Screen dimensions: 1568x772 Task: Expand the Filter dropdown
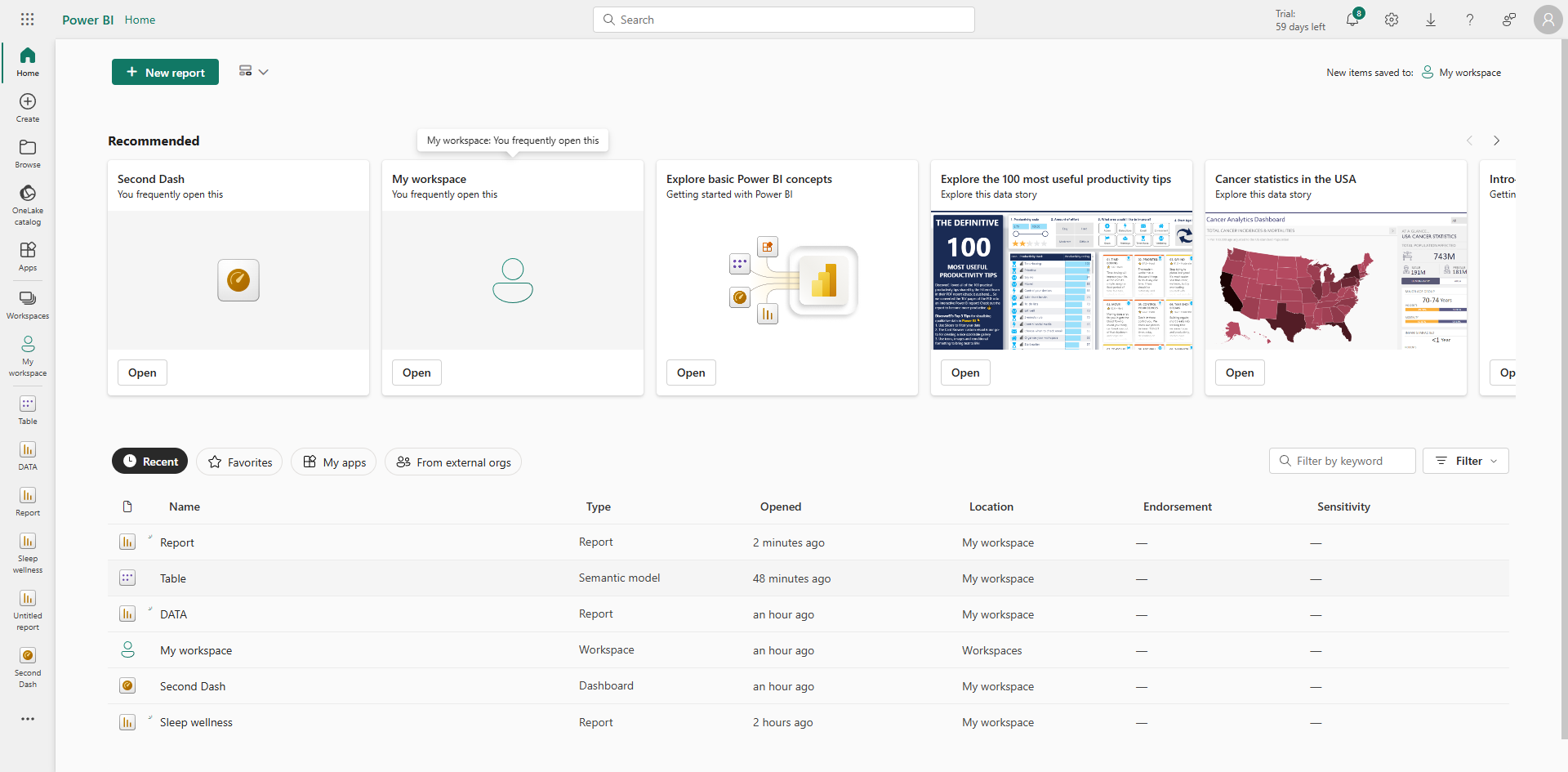point(1466,461)
